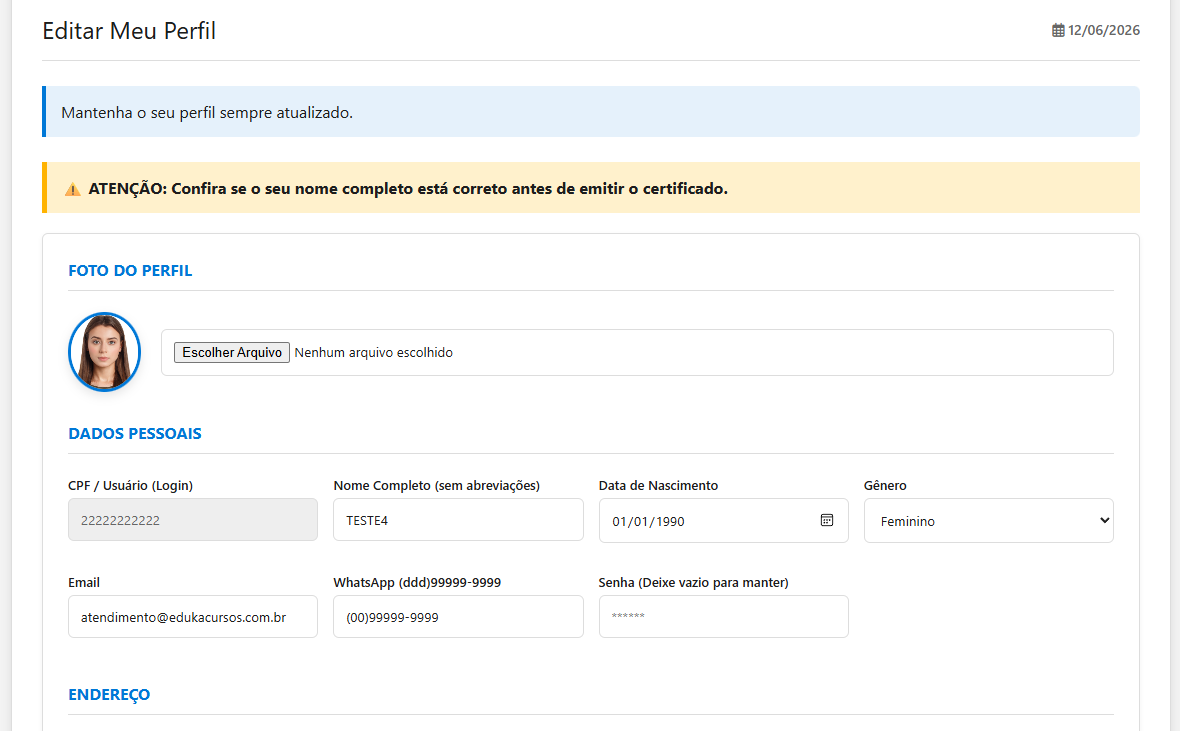Viewport: 1180px width, 731px height.
Task: Click the calendar icon beside 12/06/2026
Action: pos(1058,30)
